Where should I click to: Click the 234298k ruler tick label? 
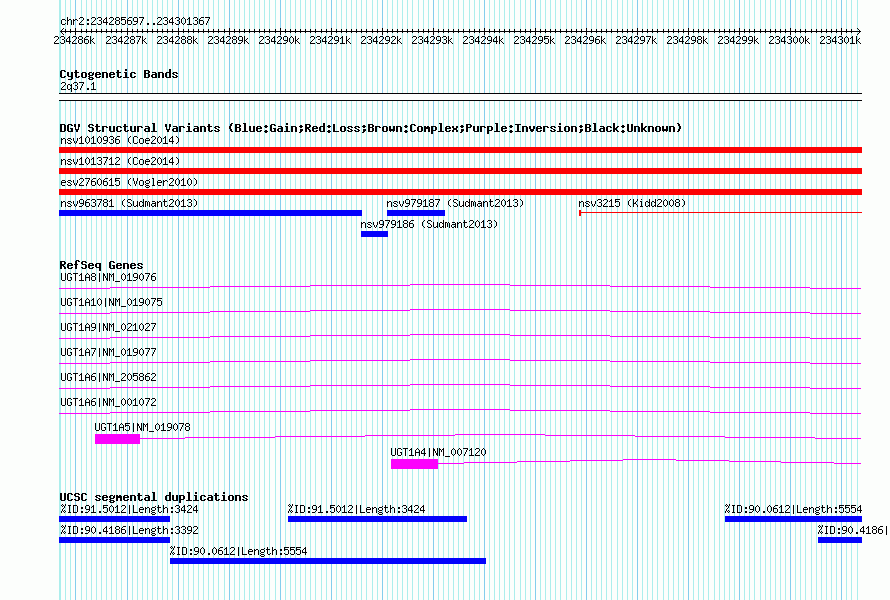687,40
